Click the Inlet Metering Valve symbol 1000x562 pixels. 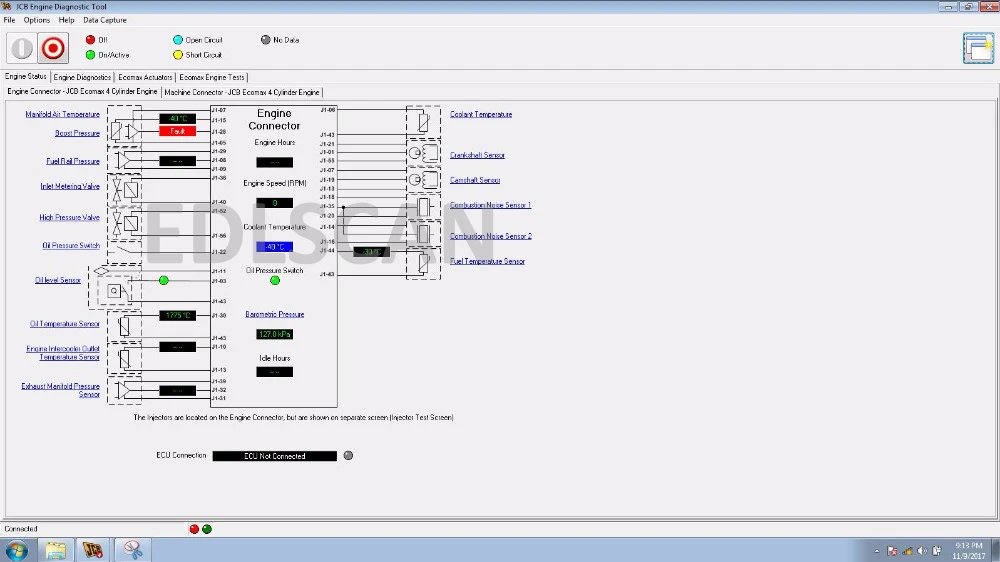click(124, 189)
